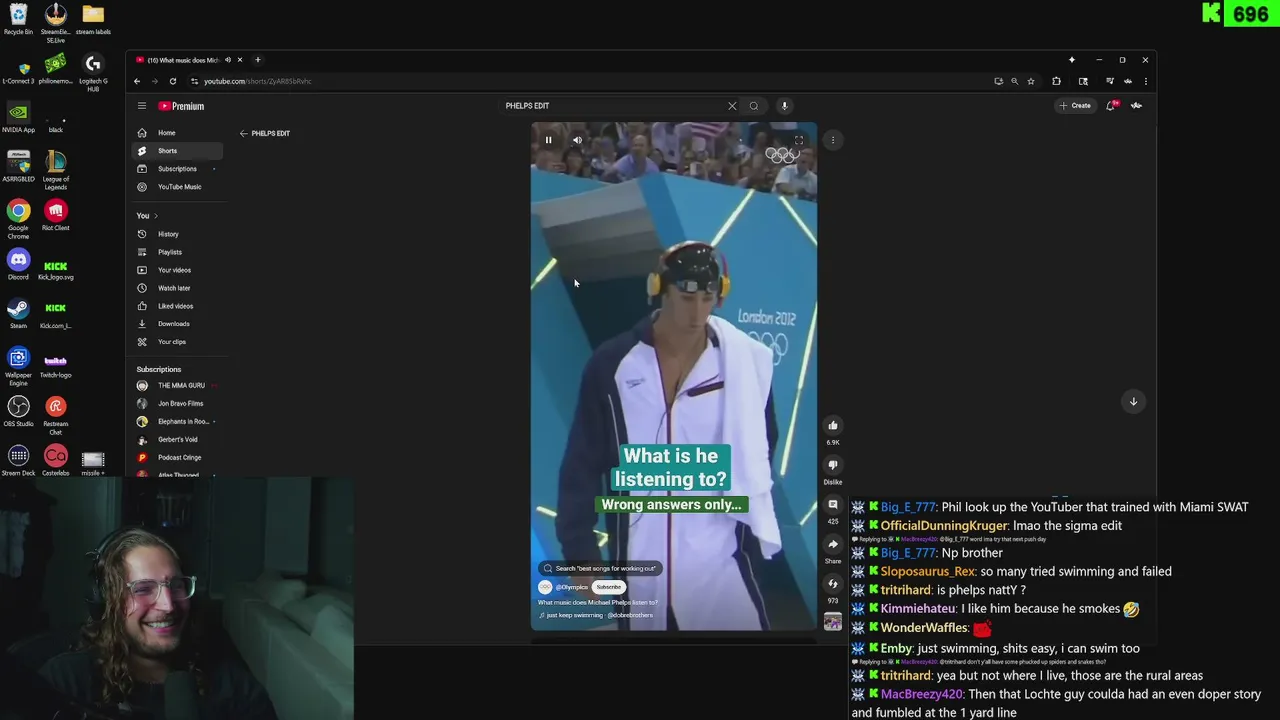Expand the You section chevron
1280x720 pixels.
[x=155, y=216]
